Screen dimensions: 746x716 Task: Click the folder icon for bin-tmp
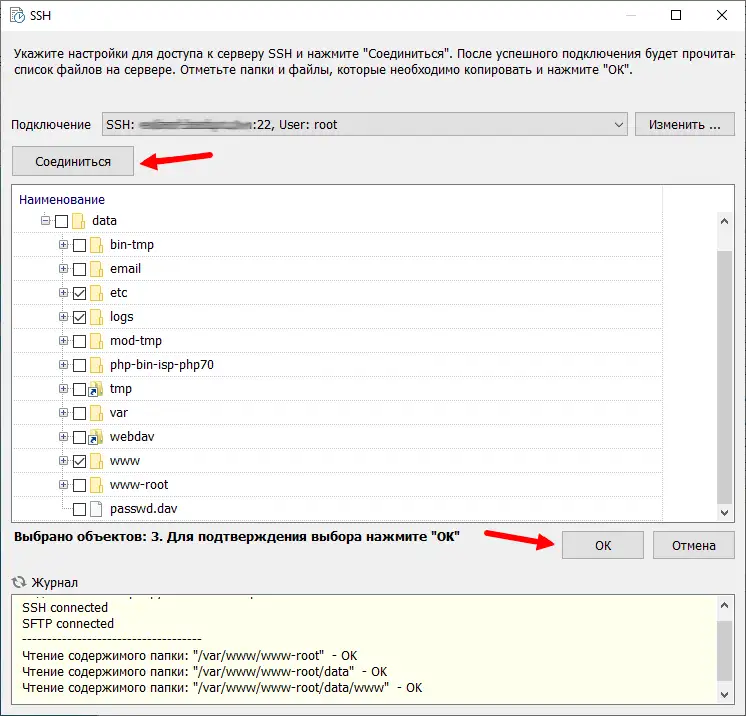(x=97, y=245)
